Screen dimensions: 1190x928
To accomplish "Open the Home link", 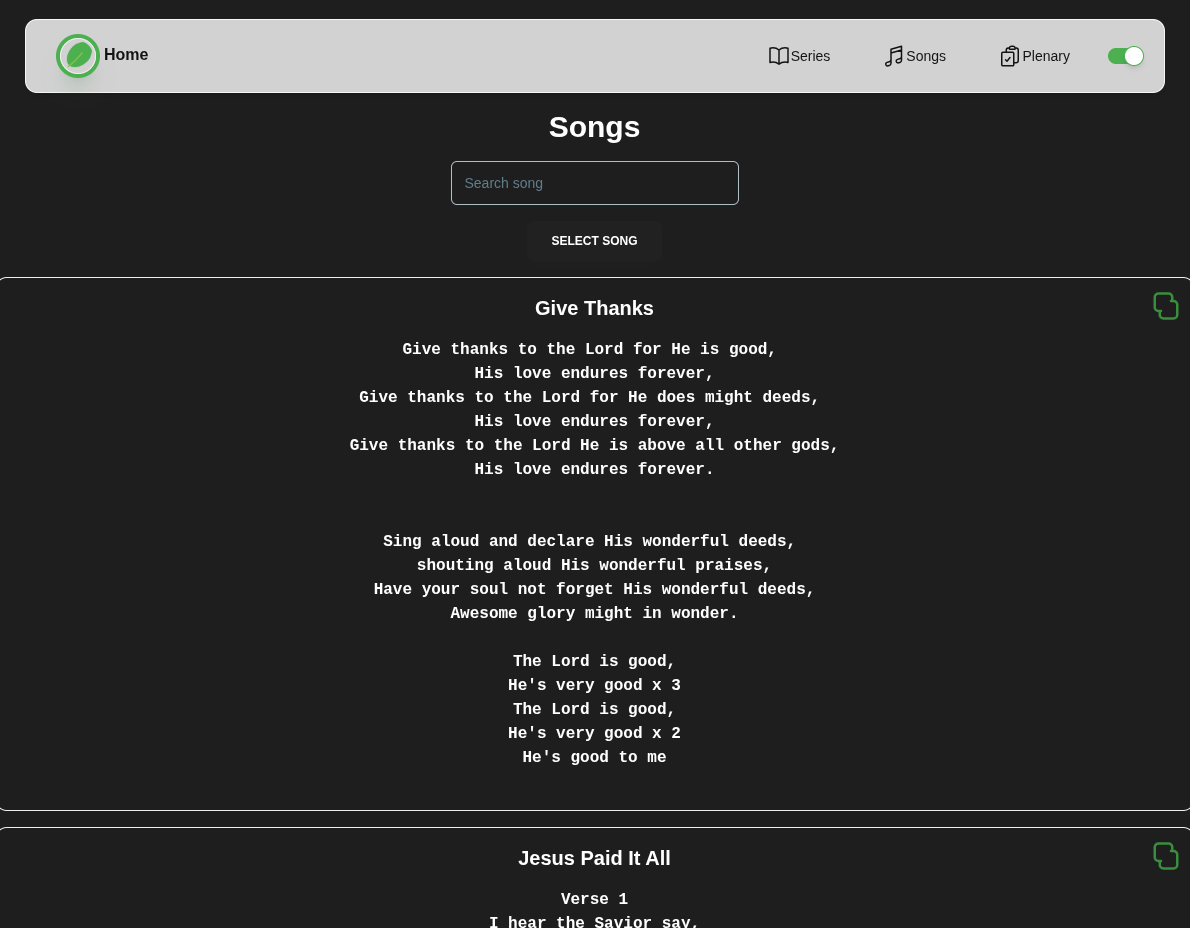I will click(126, 55).
